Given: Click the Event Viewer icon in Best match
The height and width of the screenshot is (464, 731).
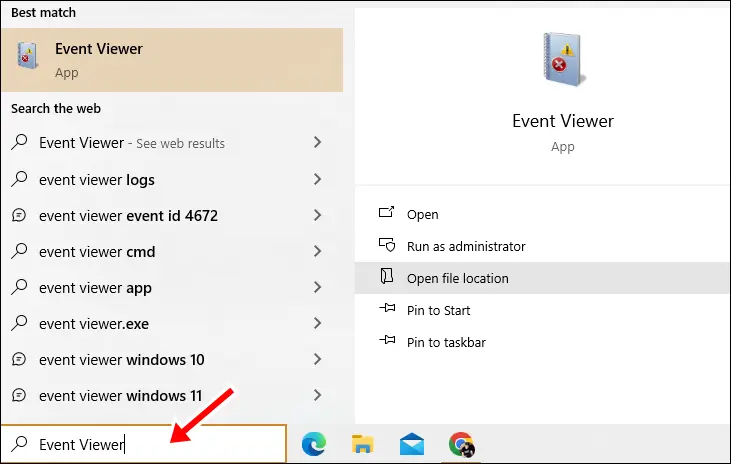Looking at the screenshot, I should pyautogui.click(x=27, y=58).
